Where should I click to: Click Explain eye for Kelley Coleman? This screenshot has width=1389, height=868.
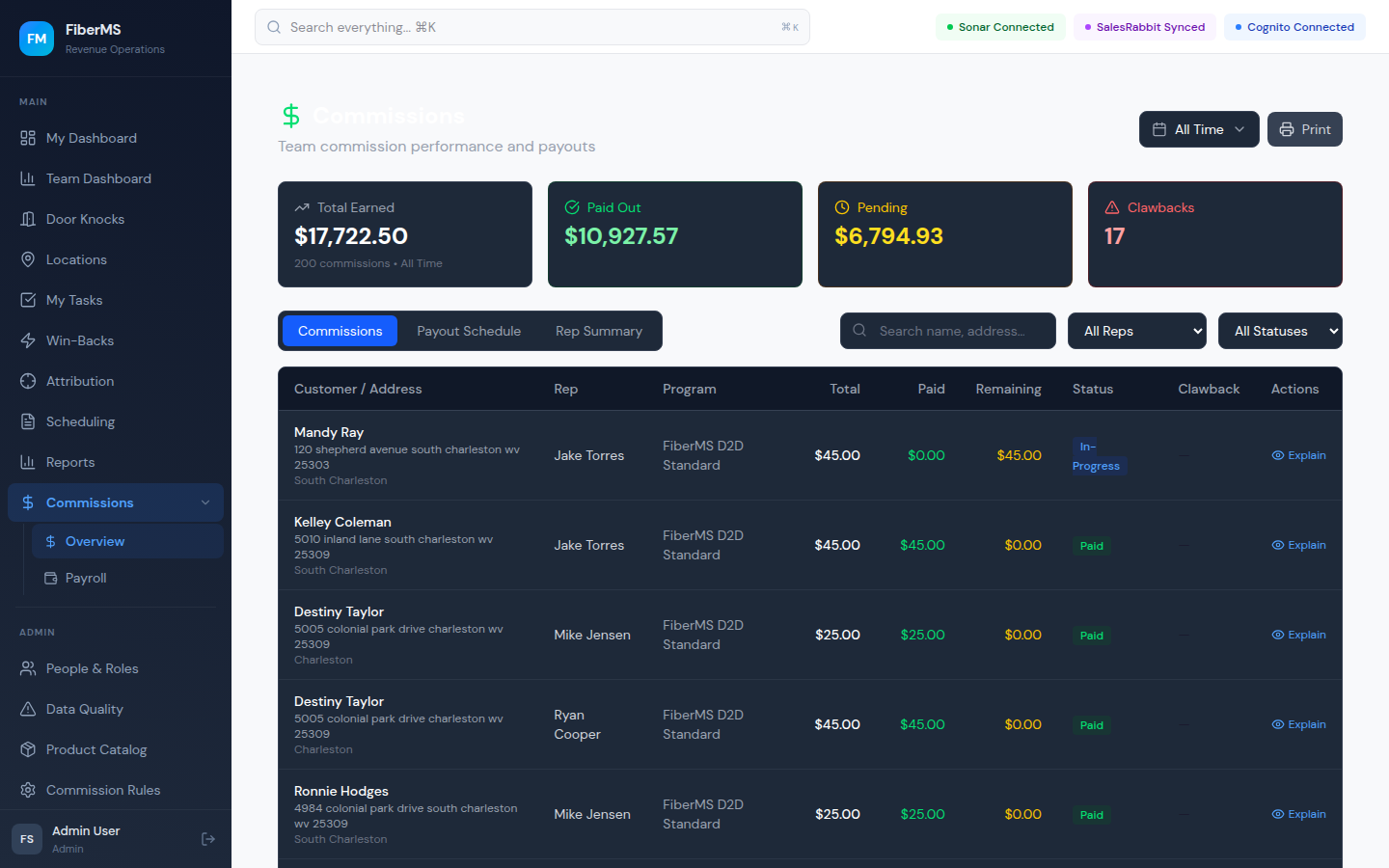[x=1298, y=545]
